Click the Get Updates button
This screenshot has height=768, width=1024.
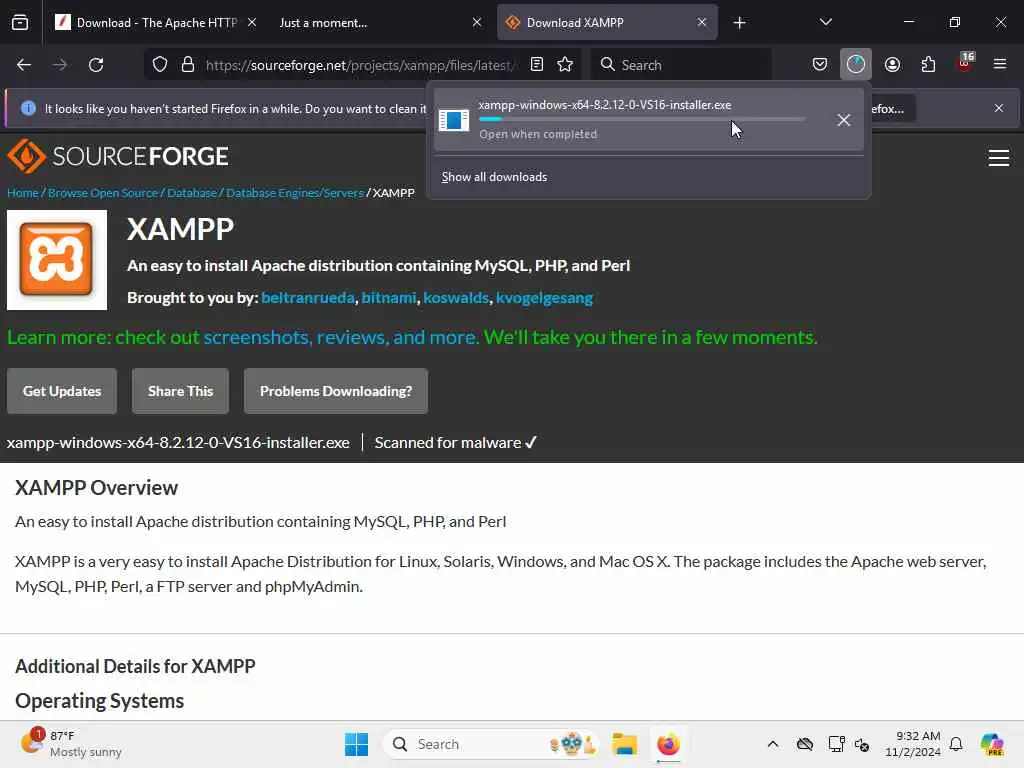pyautogui.click(x=62, y=391)
